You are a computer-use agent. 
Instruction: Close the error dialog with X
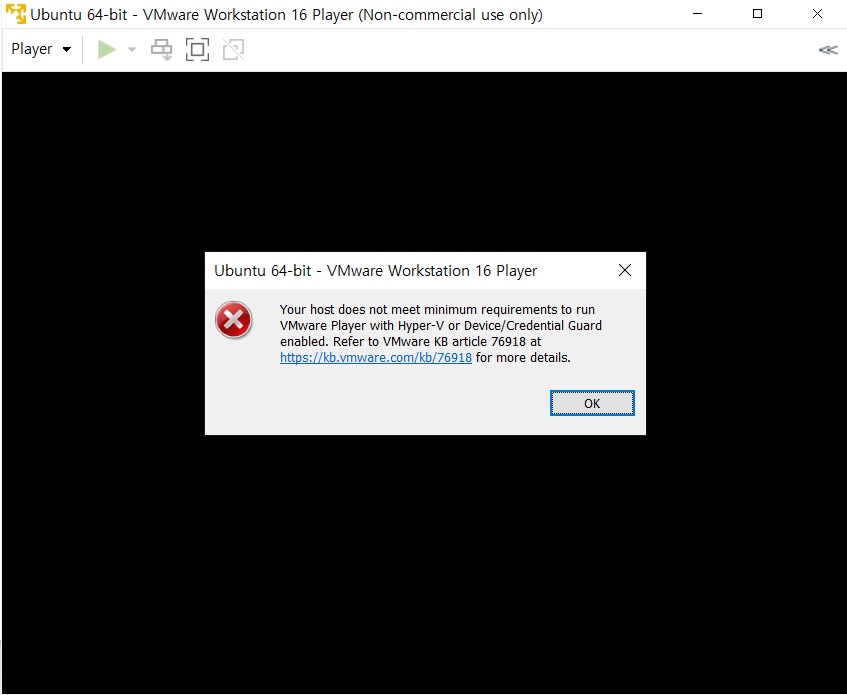tap(625, 271)
